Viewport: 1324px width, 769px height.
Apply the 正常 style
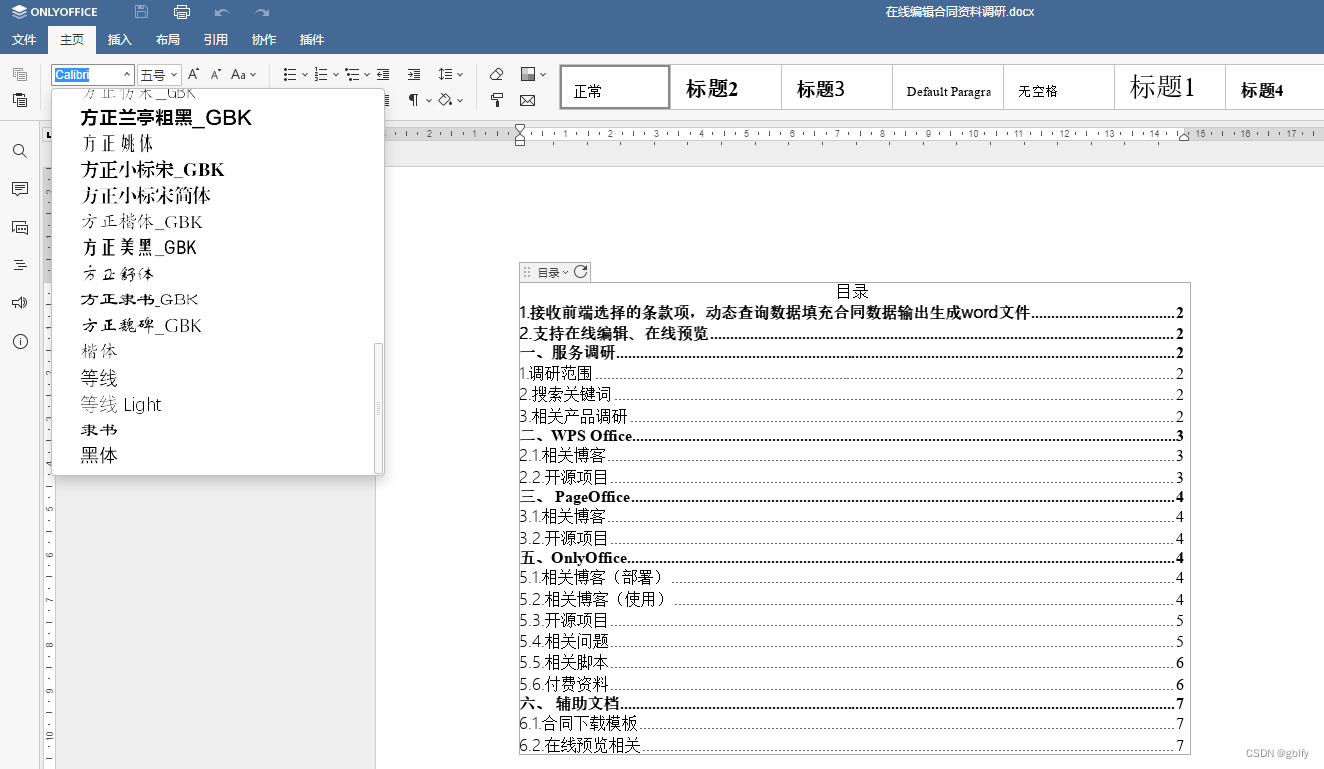[x=615, y=87]
